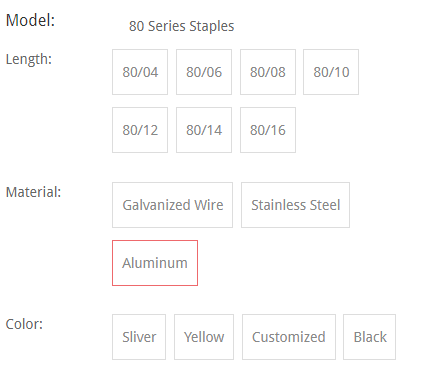Click the Material label
424x369 pixels.
click(33, 192)
